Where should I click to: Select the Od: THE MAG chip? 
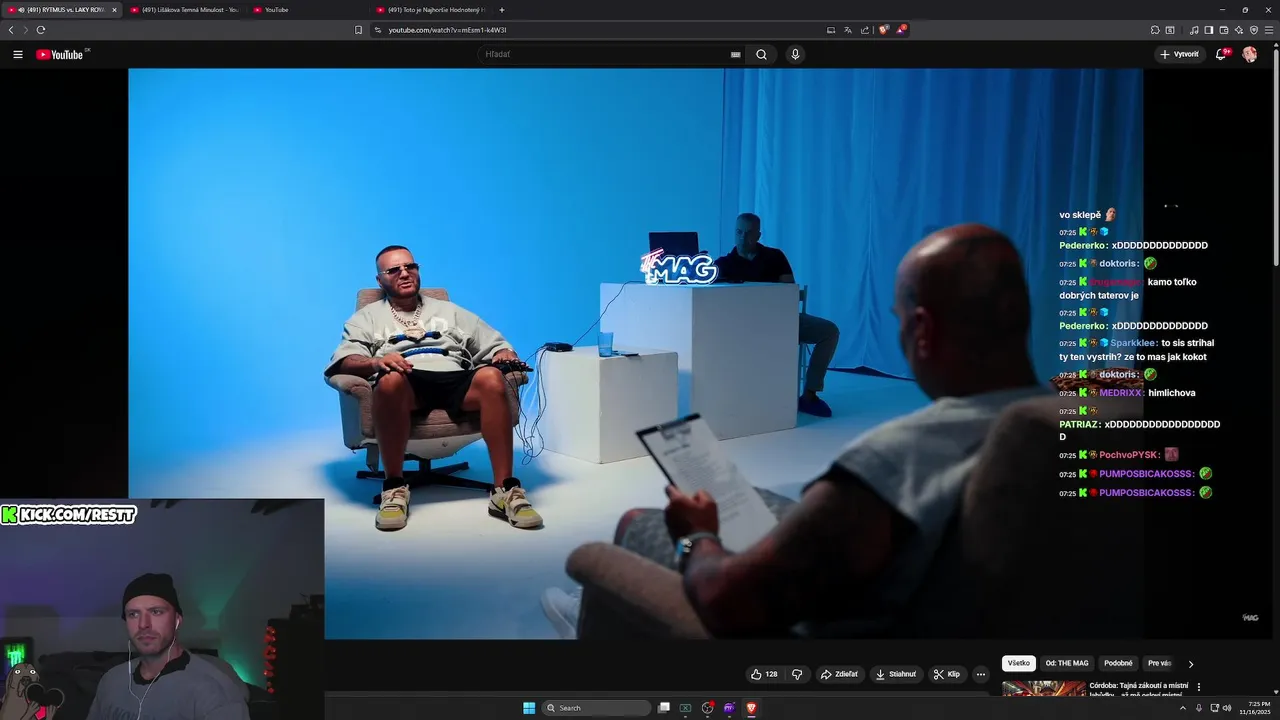tap(1067, 663)
